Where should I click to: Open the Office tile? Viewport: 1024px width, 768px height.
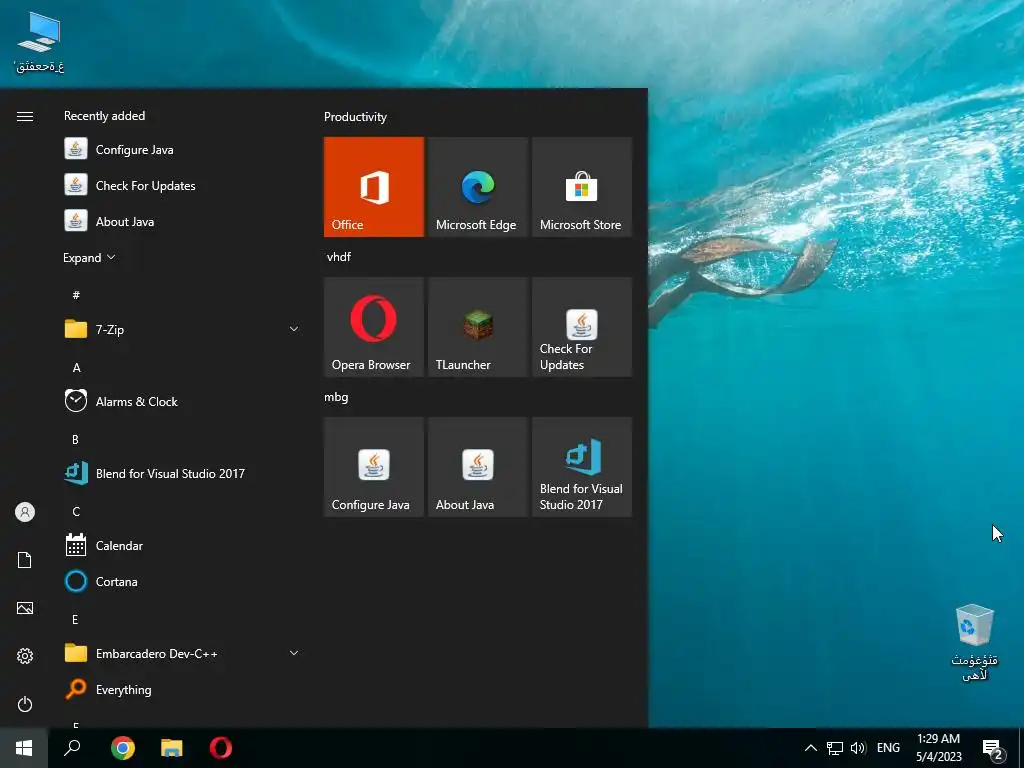374,187
